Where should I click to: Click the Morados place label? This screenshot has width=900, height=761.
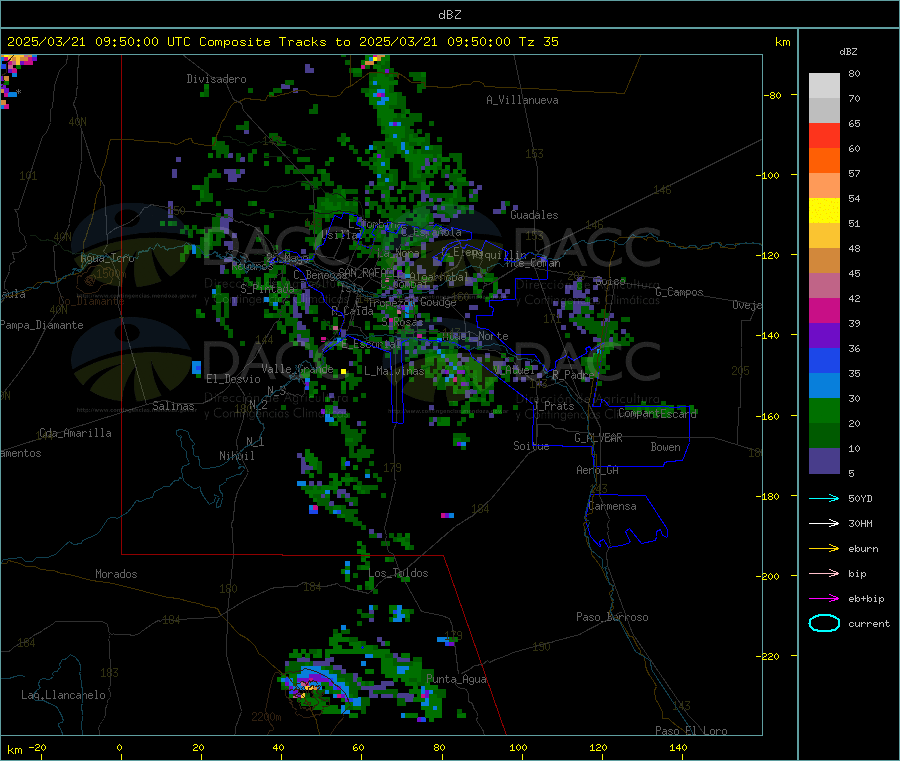click(x=117, y=574)
